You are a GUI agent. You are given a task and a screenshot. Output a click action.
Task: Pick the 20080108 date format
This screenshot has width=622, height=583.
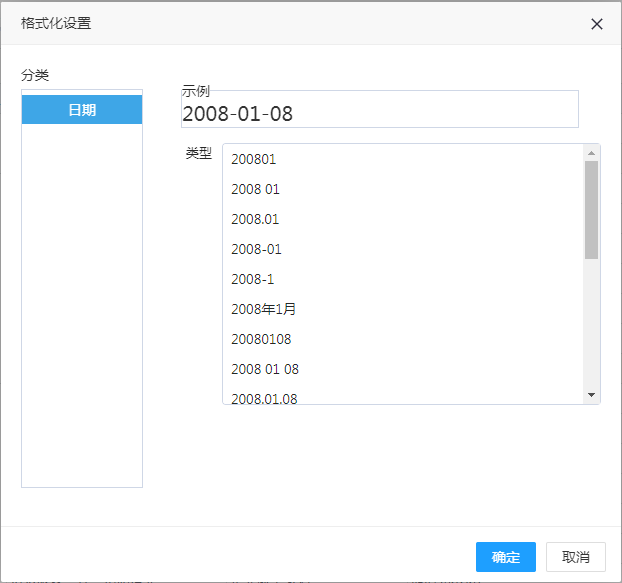point(261,339)
